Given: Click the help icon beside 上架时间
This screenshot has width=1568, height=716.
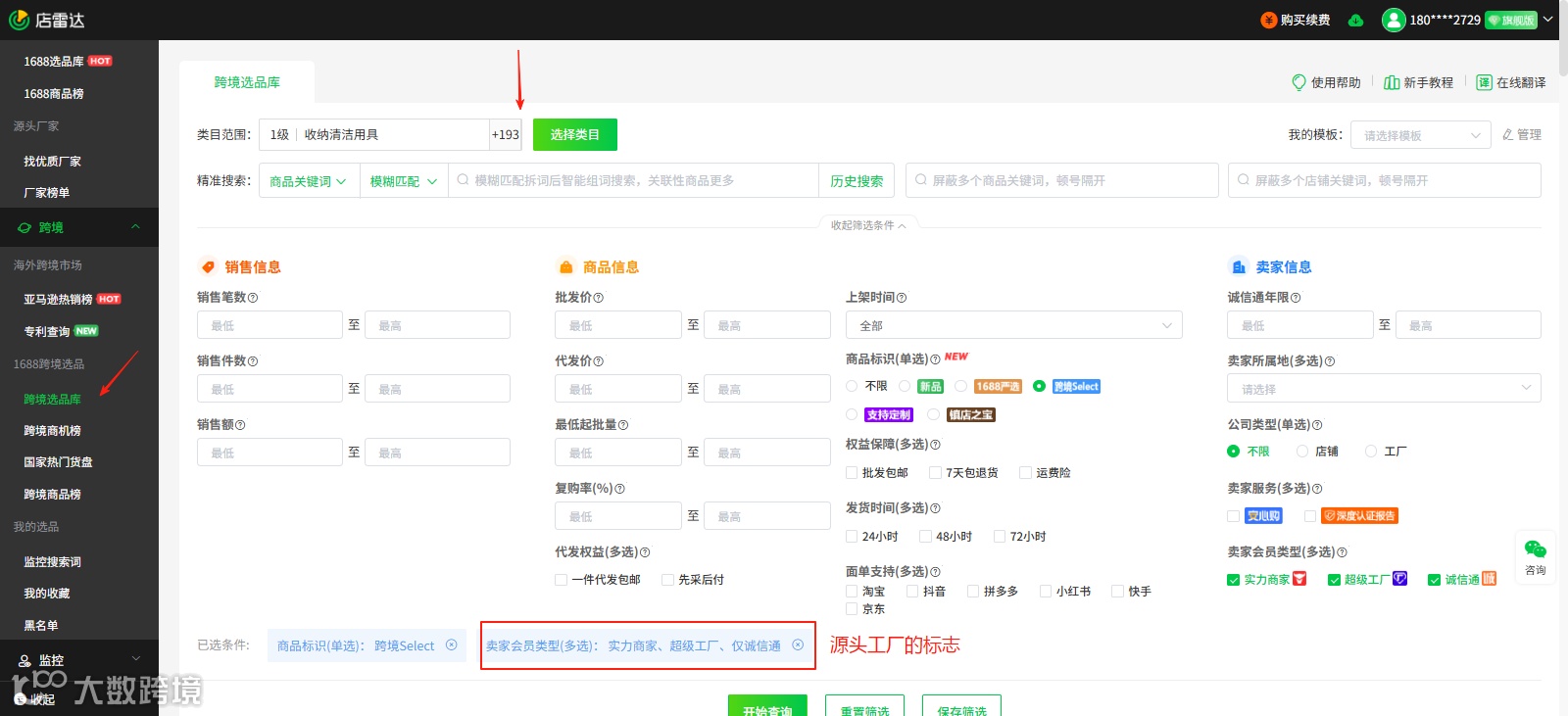Looking at the screenshot, I should coord(902,298).
